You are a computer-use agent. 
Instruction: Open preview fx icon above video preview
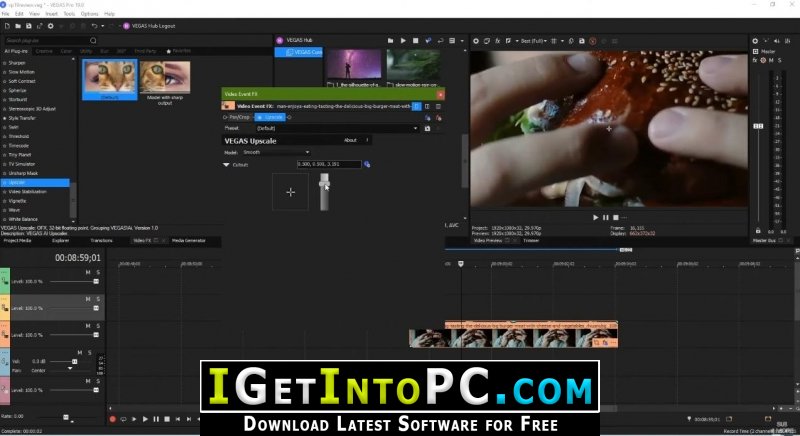497,41
